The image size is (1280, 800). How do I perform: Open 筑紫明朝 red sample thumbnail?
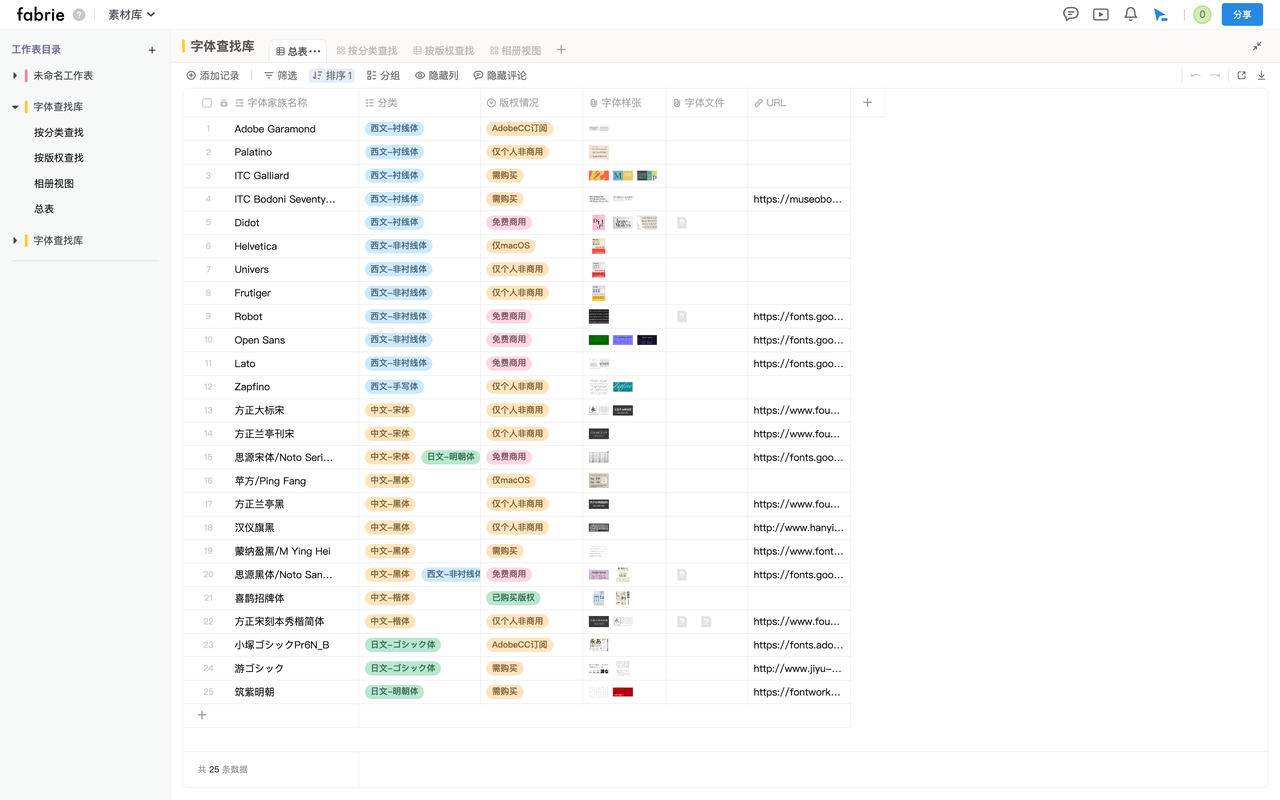coord(622,692)
